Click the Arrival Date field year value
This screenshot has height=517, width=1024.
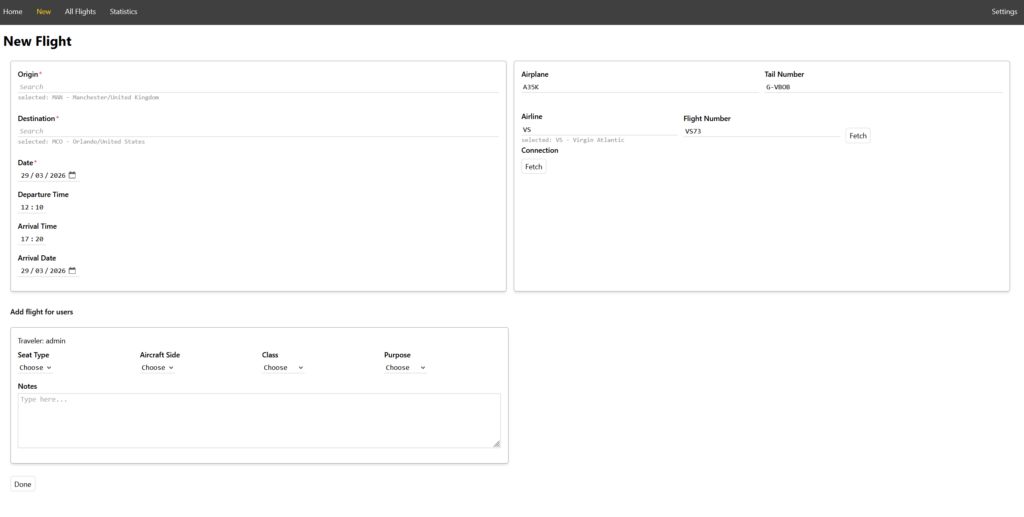[57, 271]
